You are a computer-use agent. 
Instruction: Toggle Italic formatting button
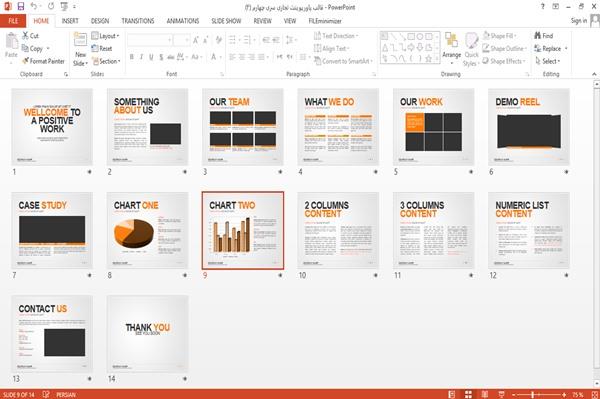[x=141, y=57]
